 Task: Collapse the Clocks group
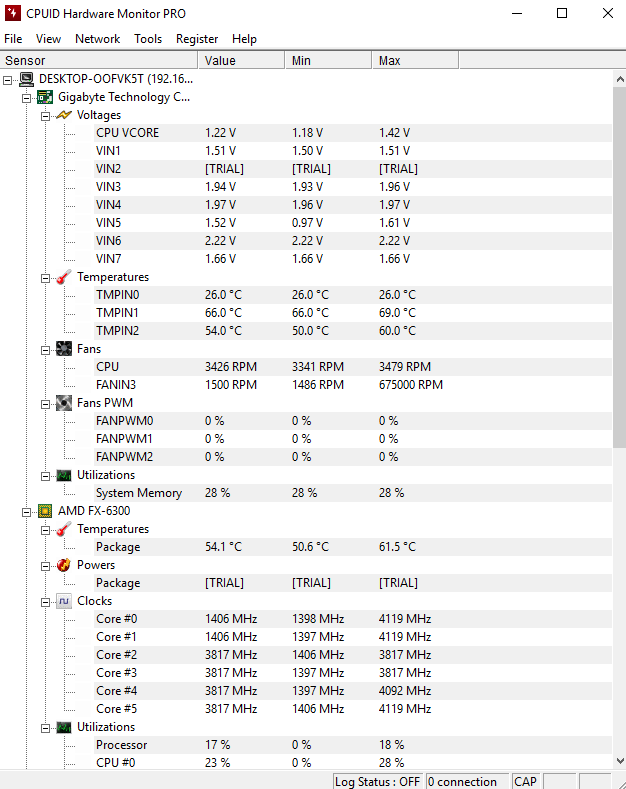coord(45,602)
